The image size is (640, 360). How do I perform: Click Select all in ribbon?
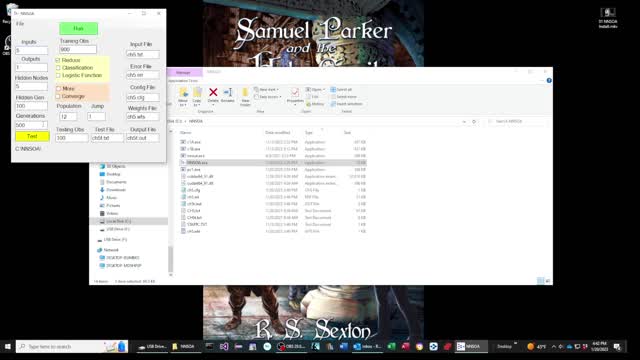341,89
